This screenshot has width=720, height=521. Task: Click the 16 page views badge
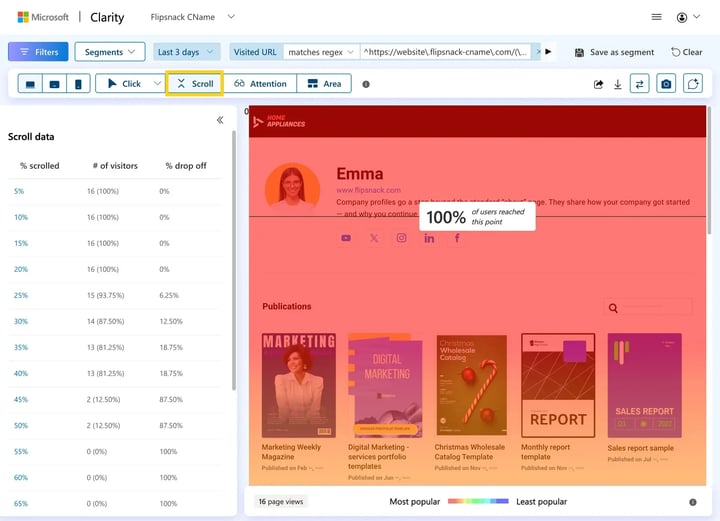(281, 502)
